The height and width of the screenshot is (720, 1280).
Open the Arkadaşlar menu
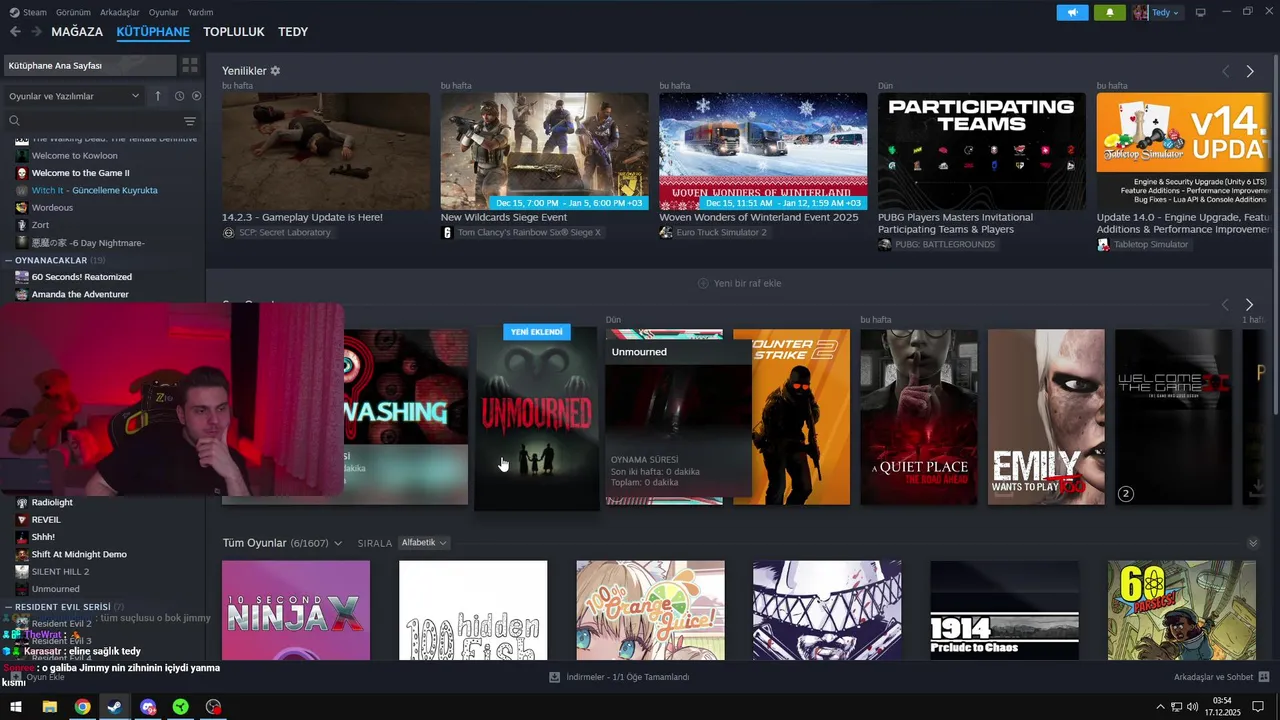click(119, 12)
